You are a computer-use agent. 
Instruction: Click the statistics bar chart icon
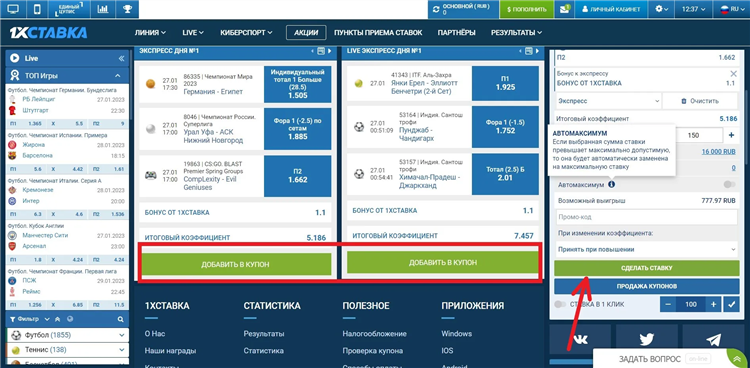[102, 9]
